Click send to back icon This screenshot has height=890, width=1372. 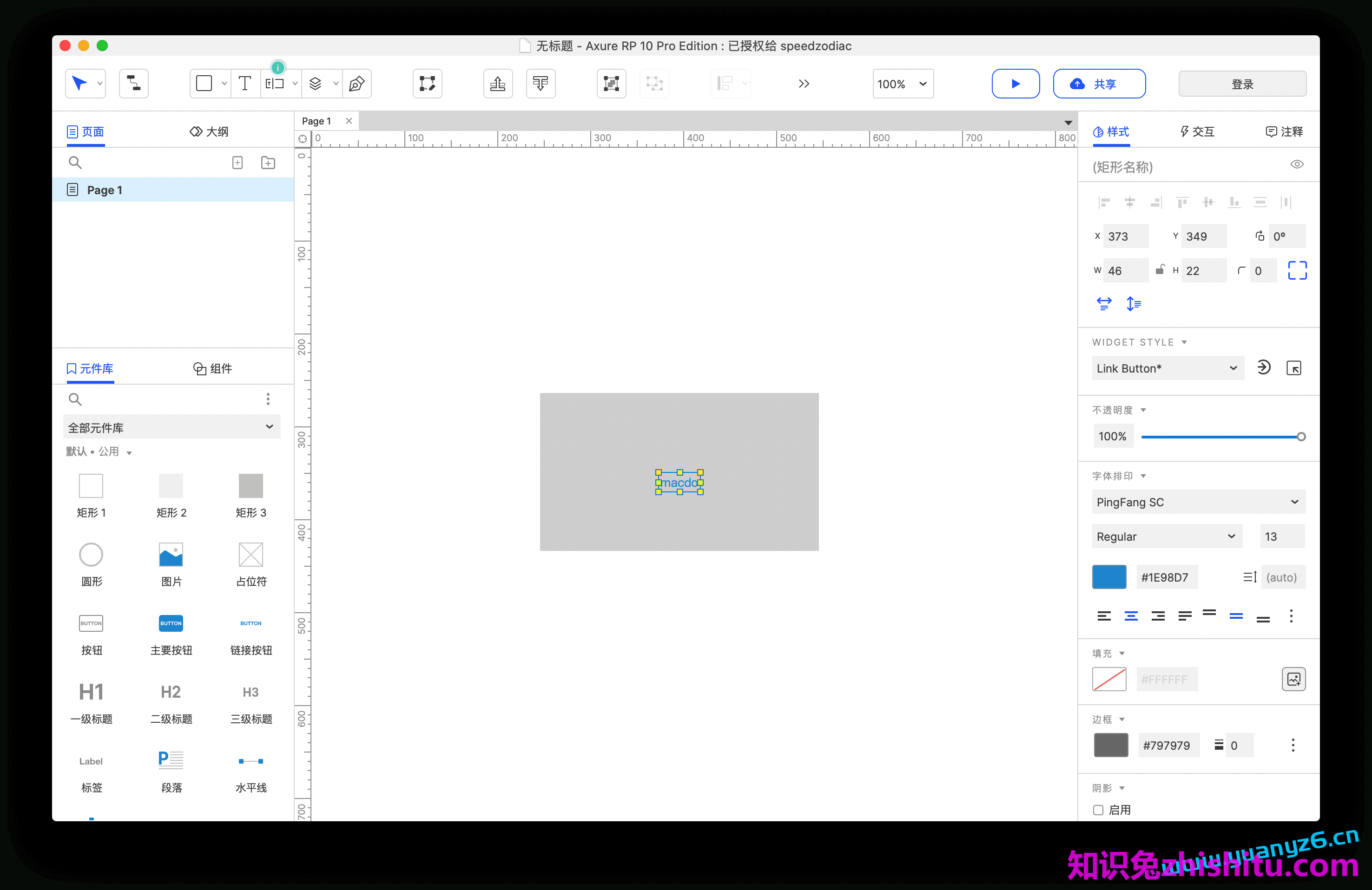(x=540, y=84)
